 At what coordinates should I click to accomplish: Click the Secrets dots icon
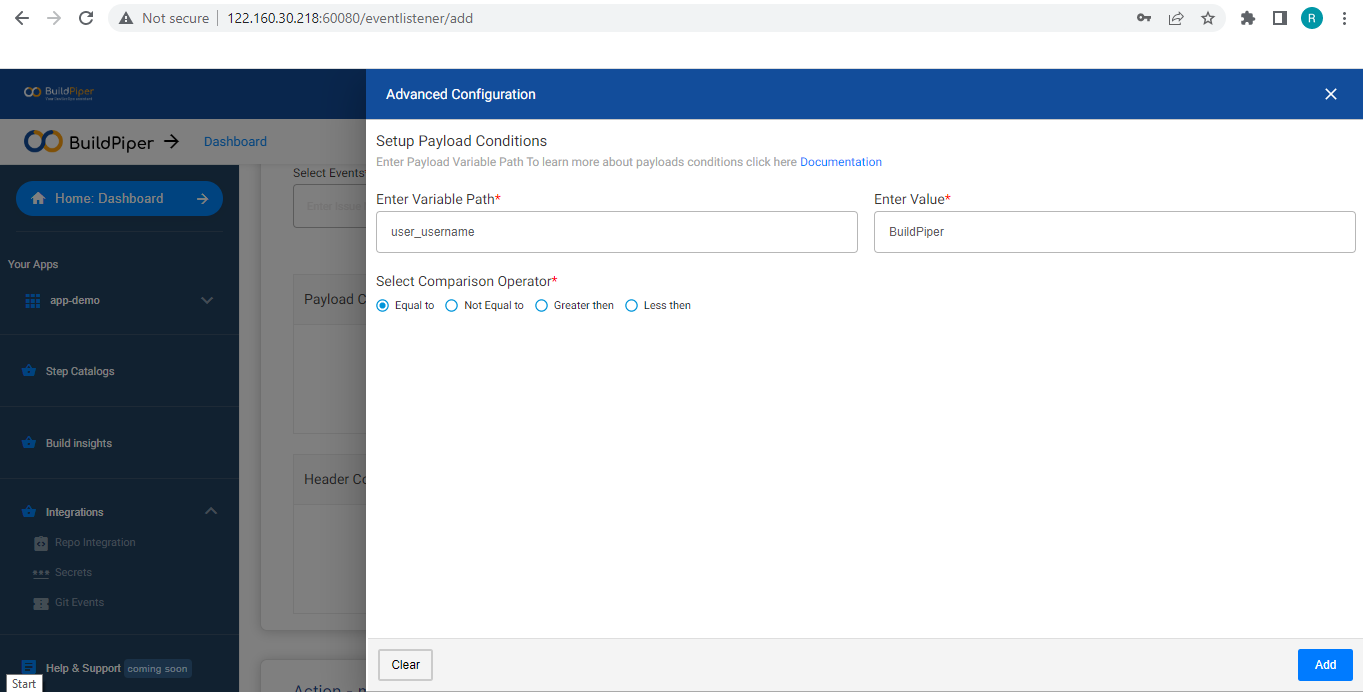click(x=41, y=573)
